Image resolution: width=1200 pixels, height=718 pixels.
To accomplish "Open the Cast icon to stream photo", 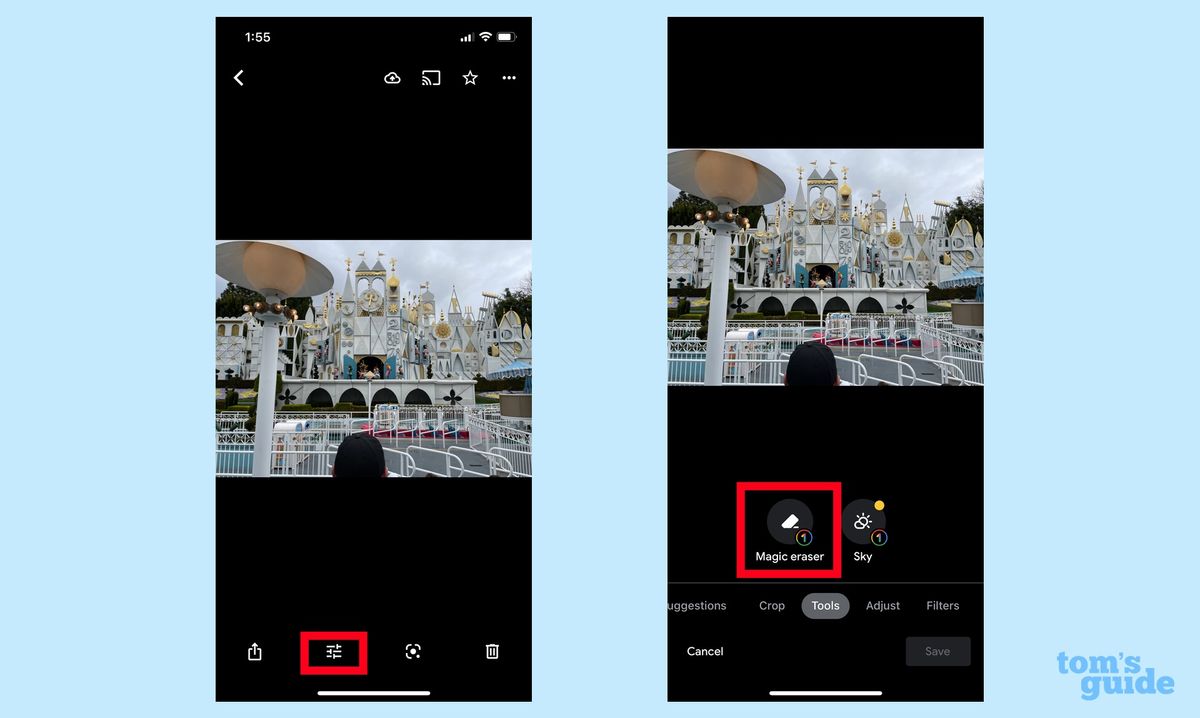I will 430,77.
